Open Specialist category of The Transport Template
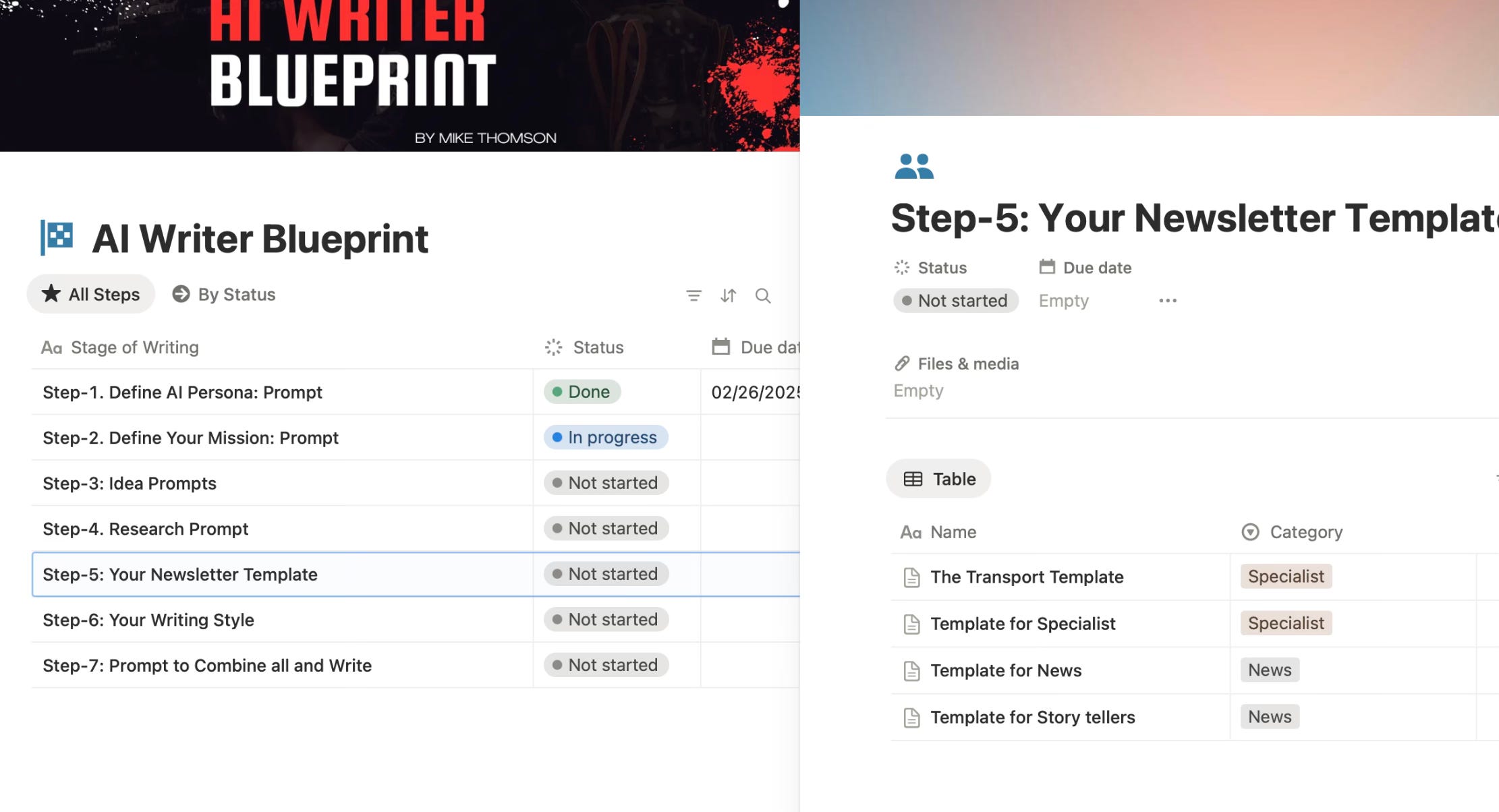The height and width of the screenshot is (812, 1499). [1285, 577]
